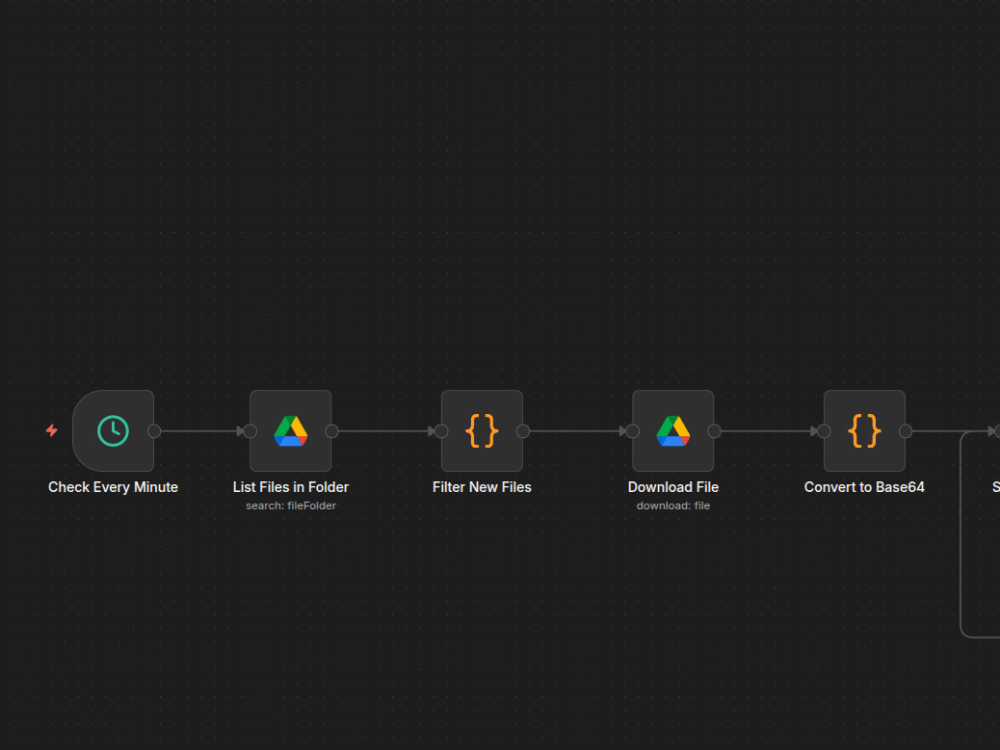1000x750 pixels.
Task: Click output connector of List Files in Folder node
Action: point(332,431)
